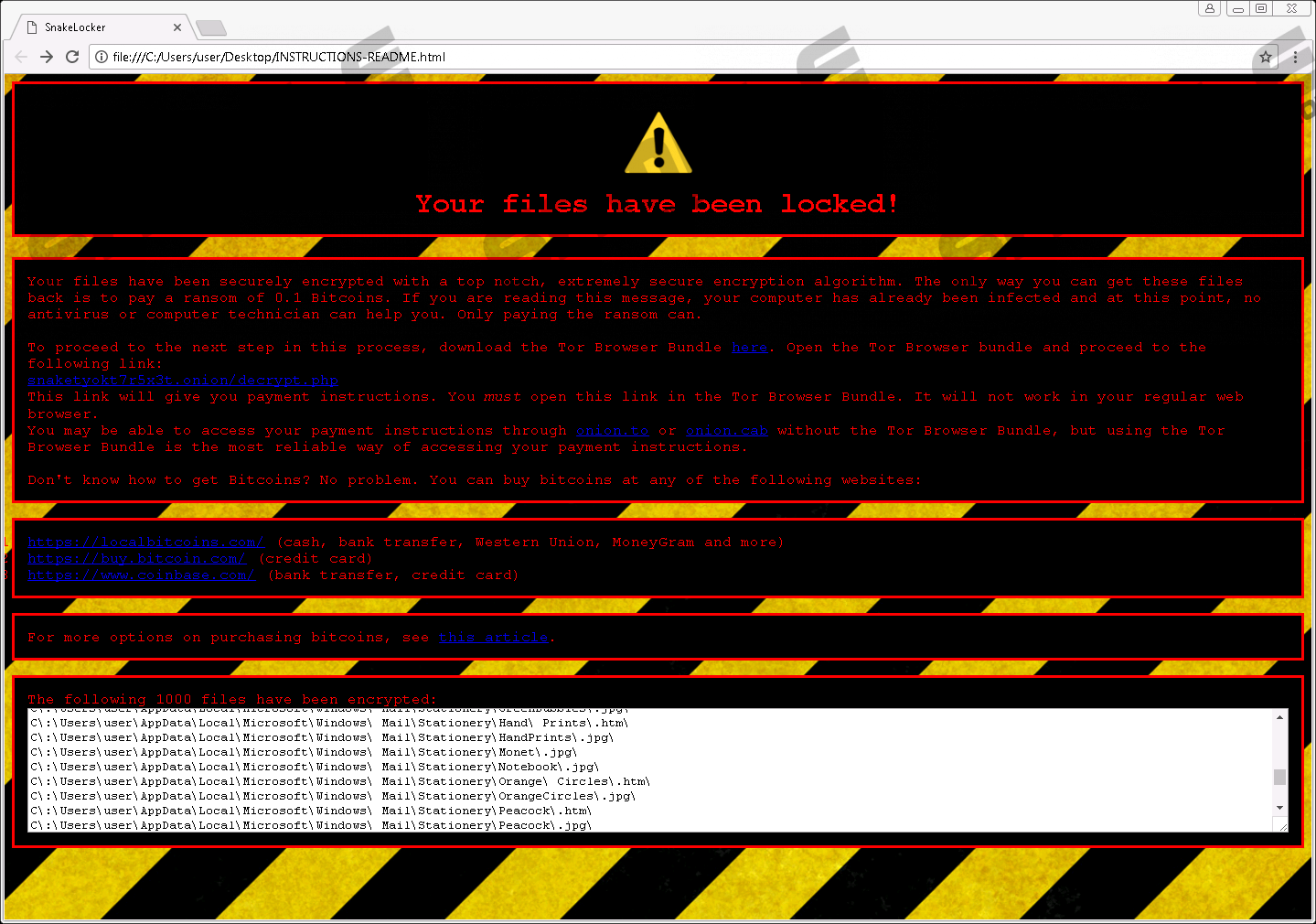Open the www.coinbase.com link

tap(141, 575)
